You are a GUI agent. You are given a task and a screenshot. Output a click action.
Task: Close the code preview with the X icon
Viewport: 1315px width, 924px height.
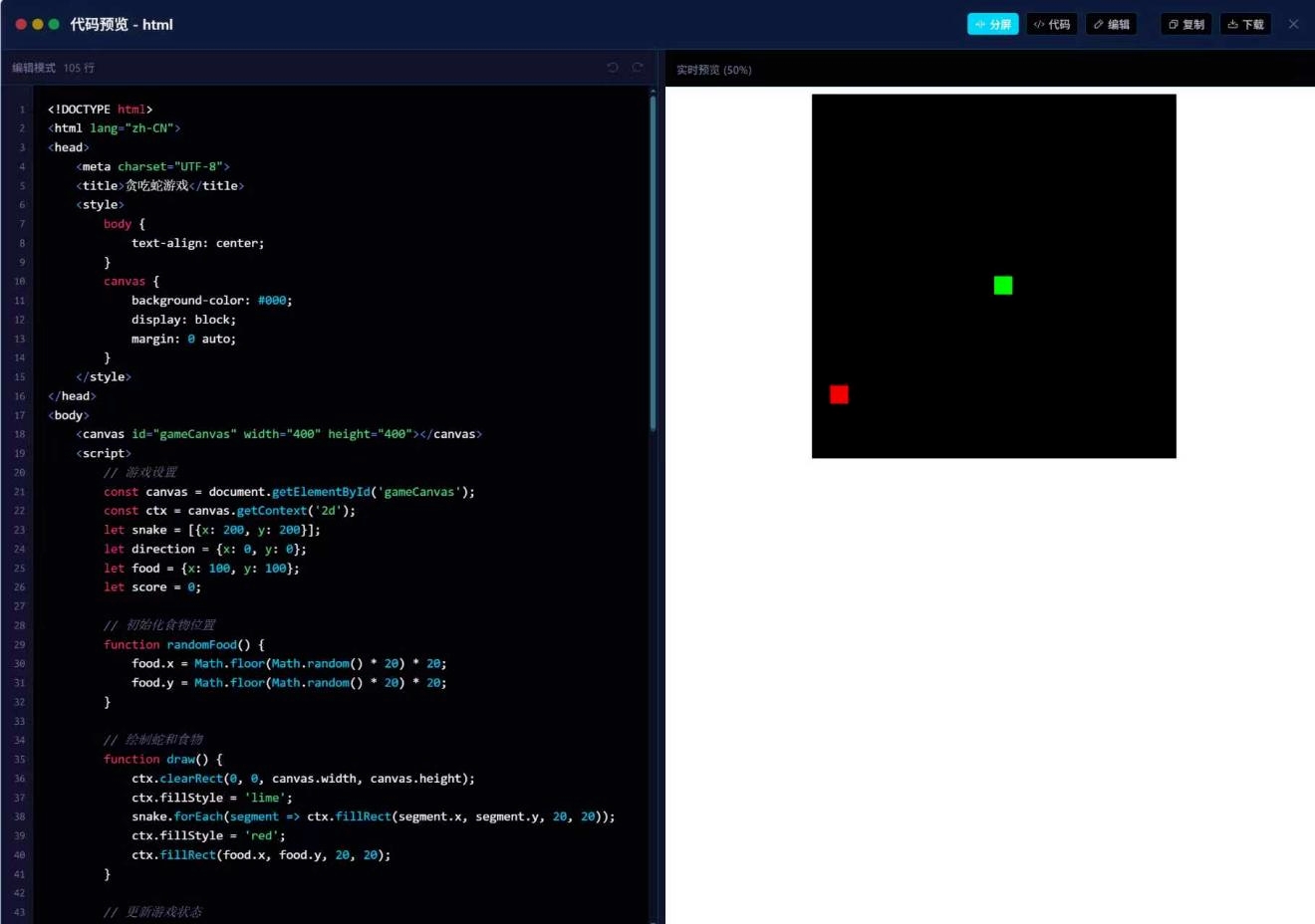[x=1293, y=24]
